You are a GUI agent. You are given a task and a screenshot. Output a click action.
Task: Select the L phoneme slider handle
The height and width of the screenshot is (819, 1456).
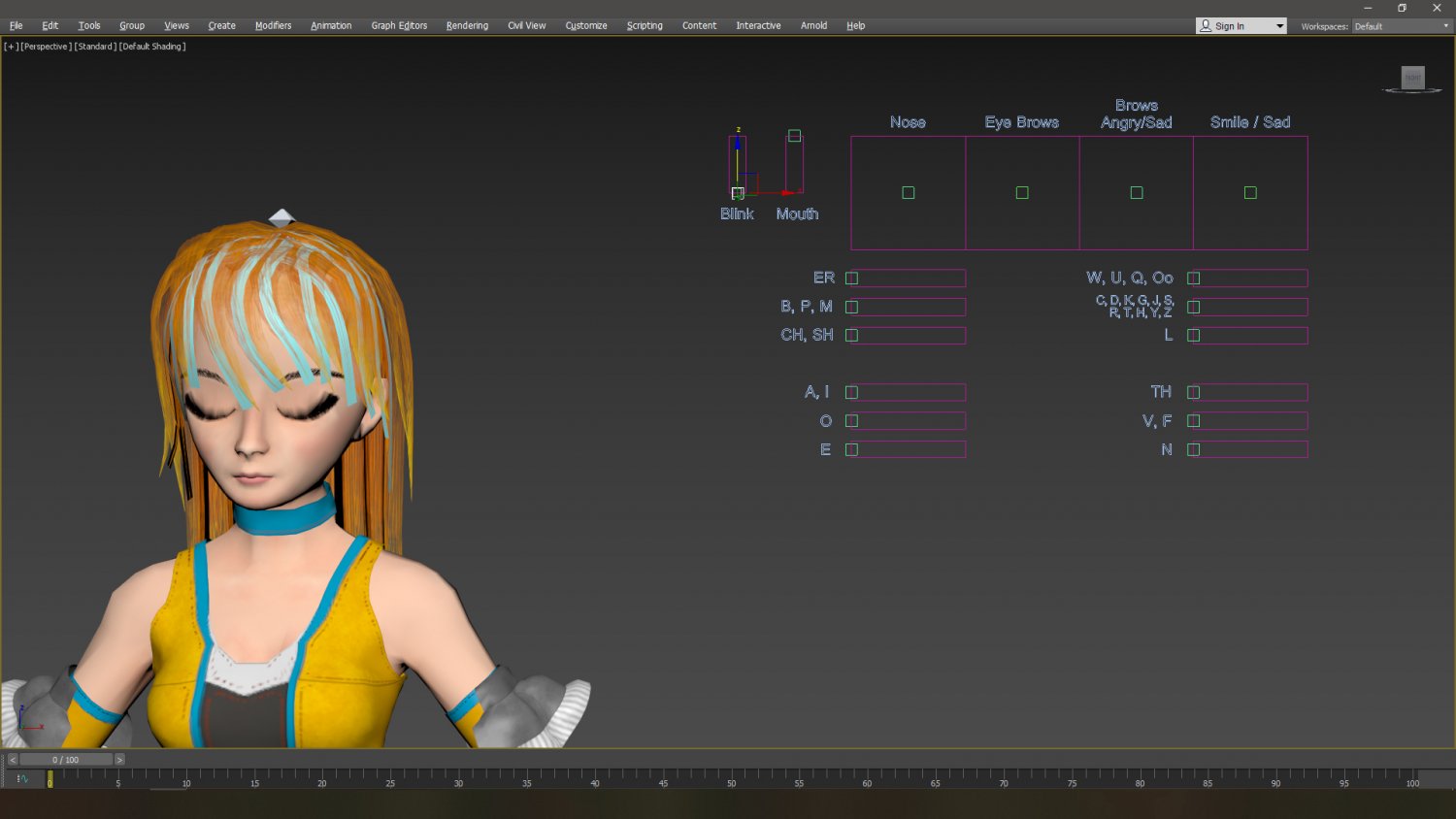1194,336
